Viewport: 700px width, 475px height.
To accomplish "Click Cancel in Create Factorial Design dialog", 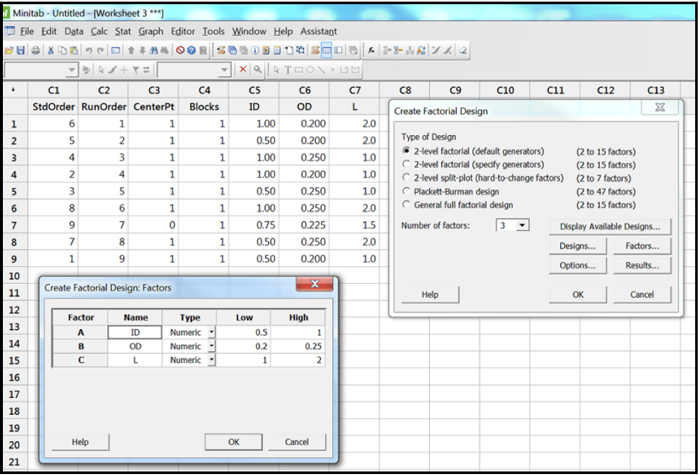I will point(642,295).
